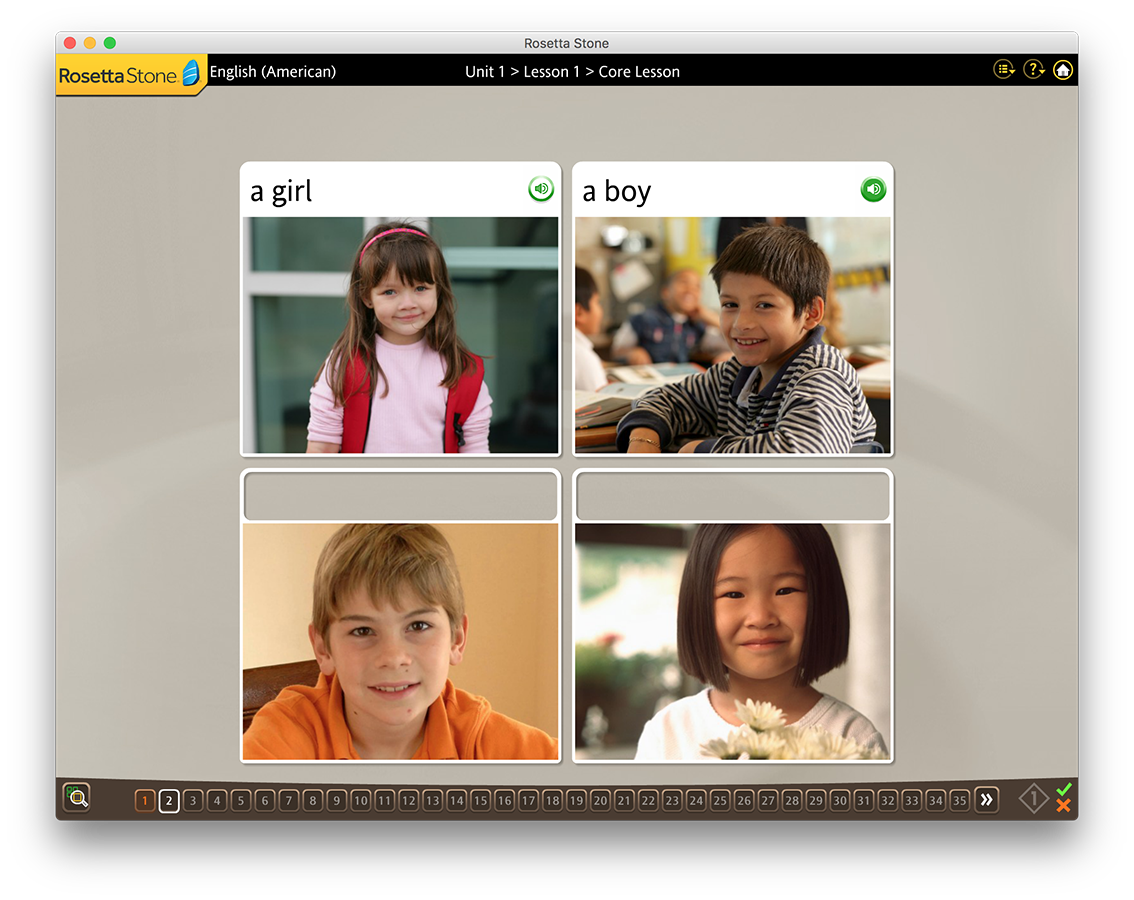Open the course contents list icon
The height and width of the screenshot is (900, 1134).
[x=1001, y=68]
